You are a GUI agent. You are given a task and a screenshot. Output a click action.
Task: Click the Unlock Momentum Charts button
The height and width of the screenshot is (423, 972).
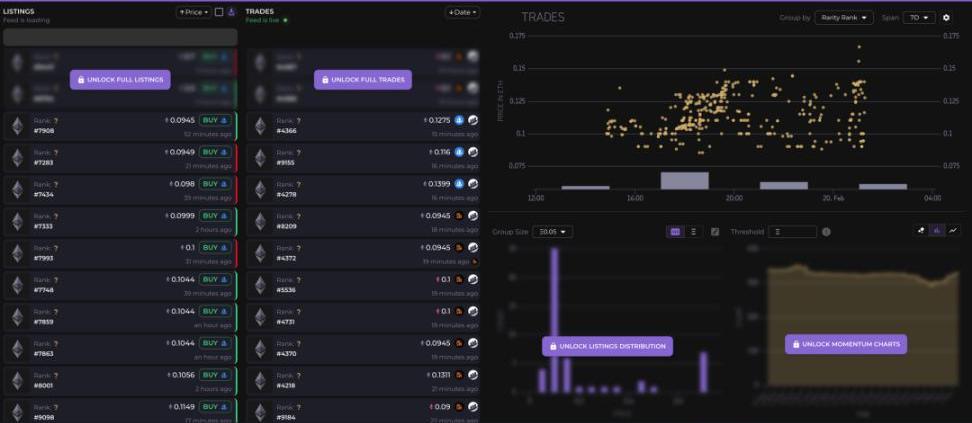coord(845,344)
